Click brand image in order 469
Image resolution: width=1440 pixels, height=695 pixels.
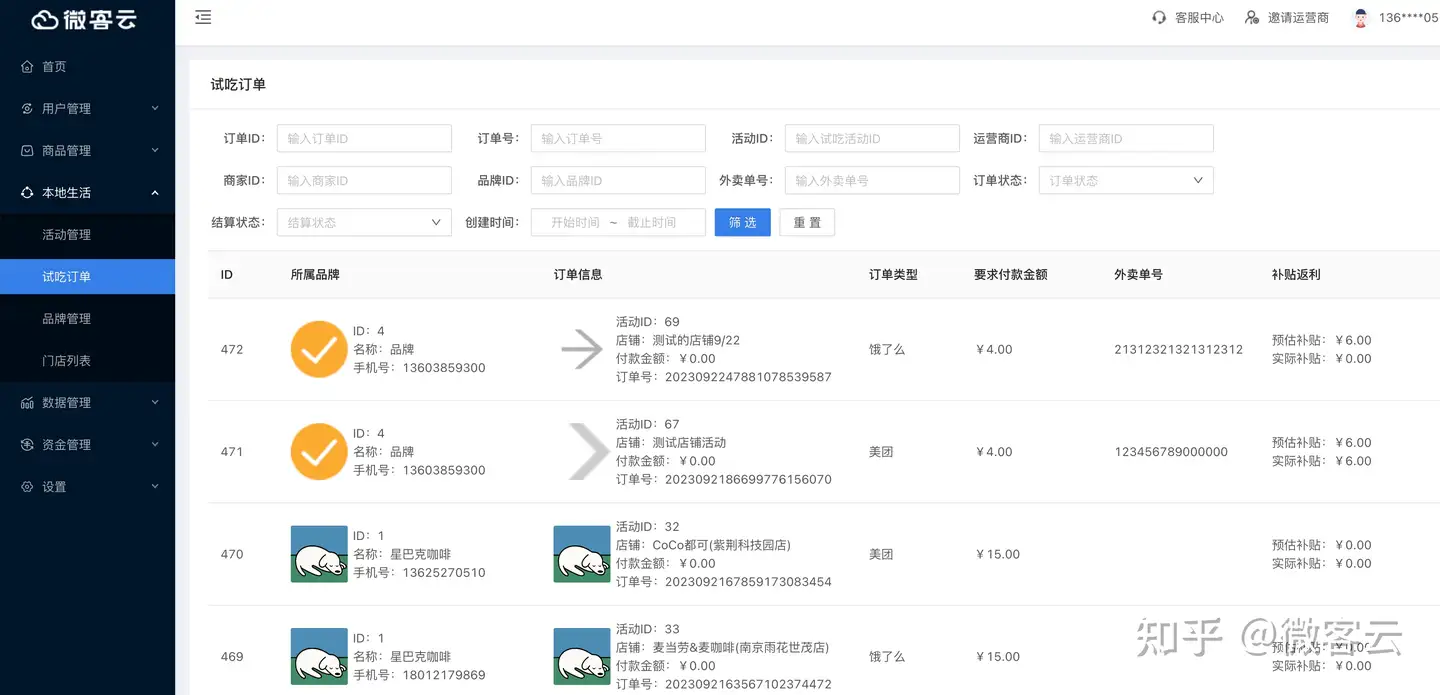point(319,657)
